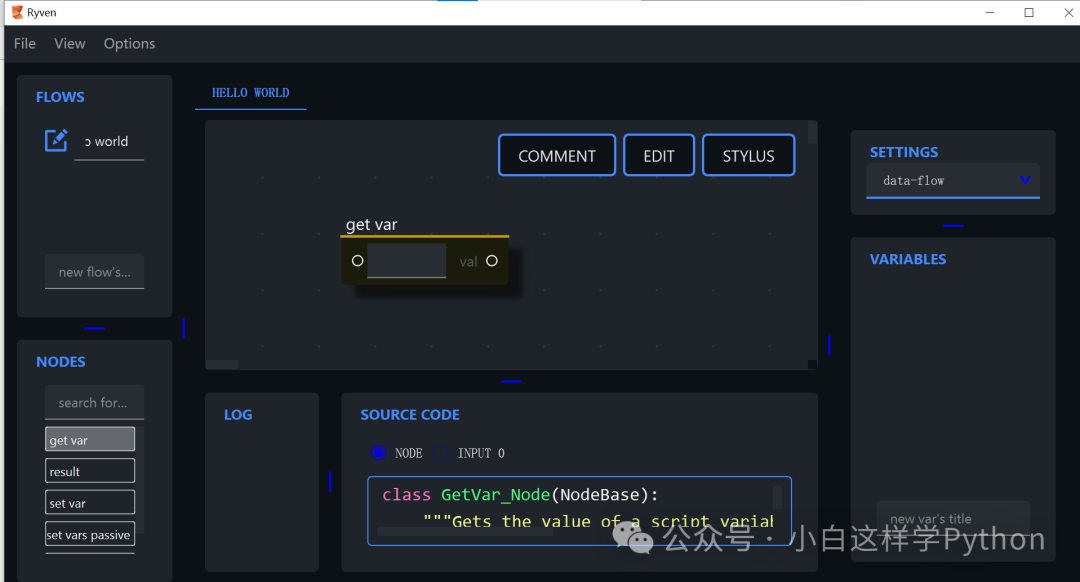1080x582 pixels.
Task: Click the COMMENT button
Action: click(x=557, y=156)
